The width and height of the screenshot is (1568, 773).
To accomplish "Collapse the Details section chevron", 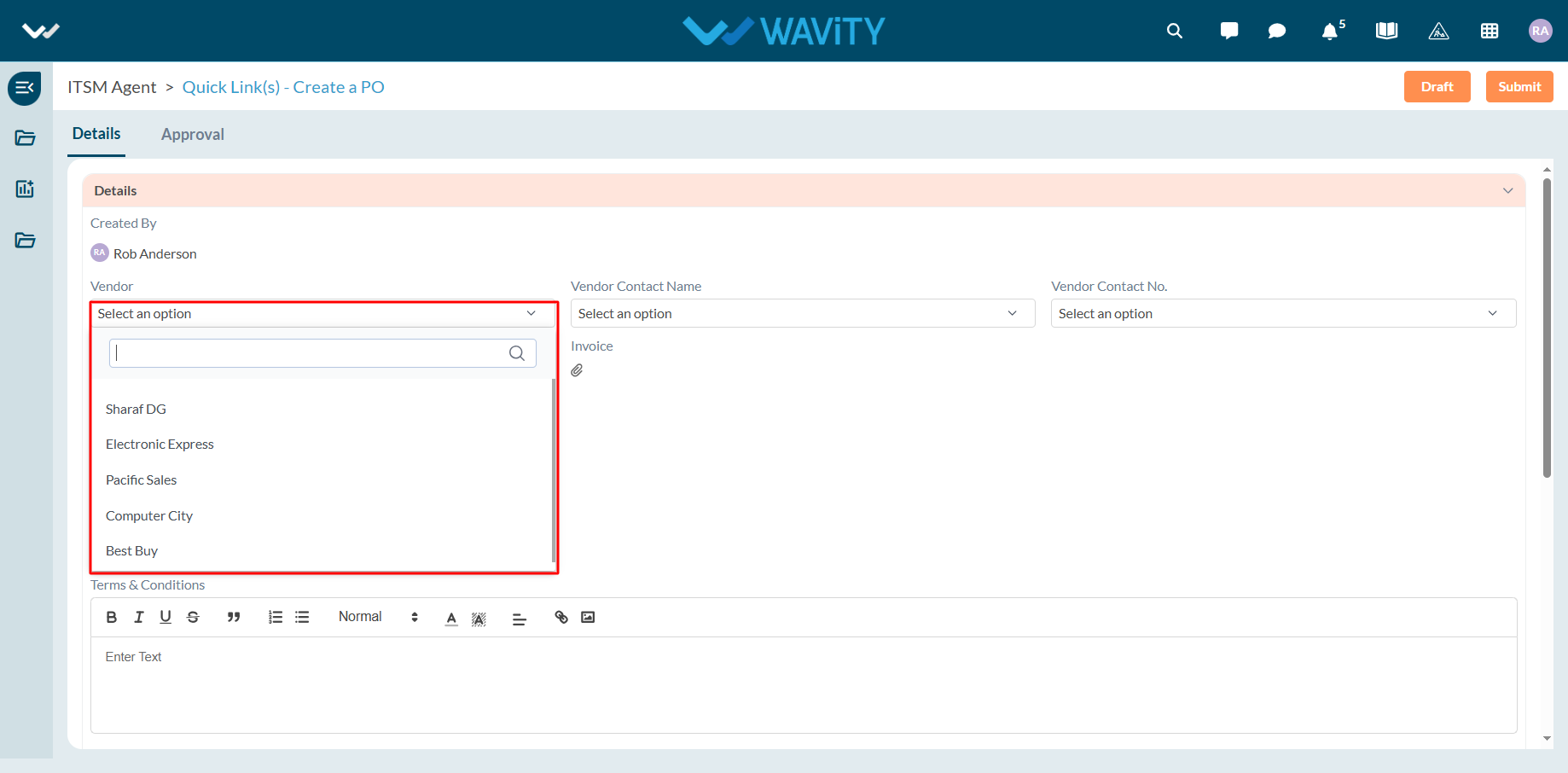I will tap(1507, 191).
